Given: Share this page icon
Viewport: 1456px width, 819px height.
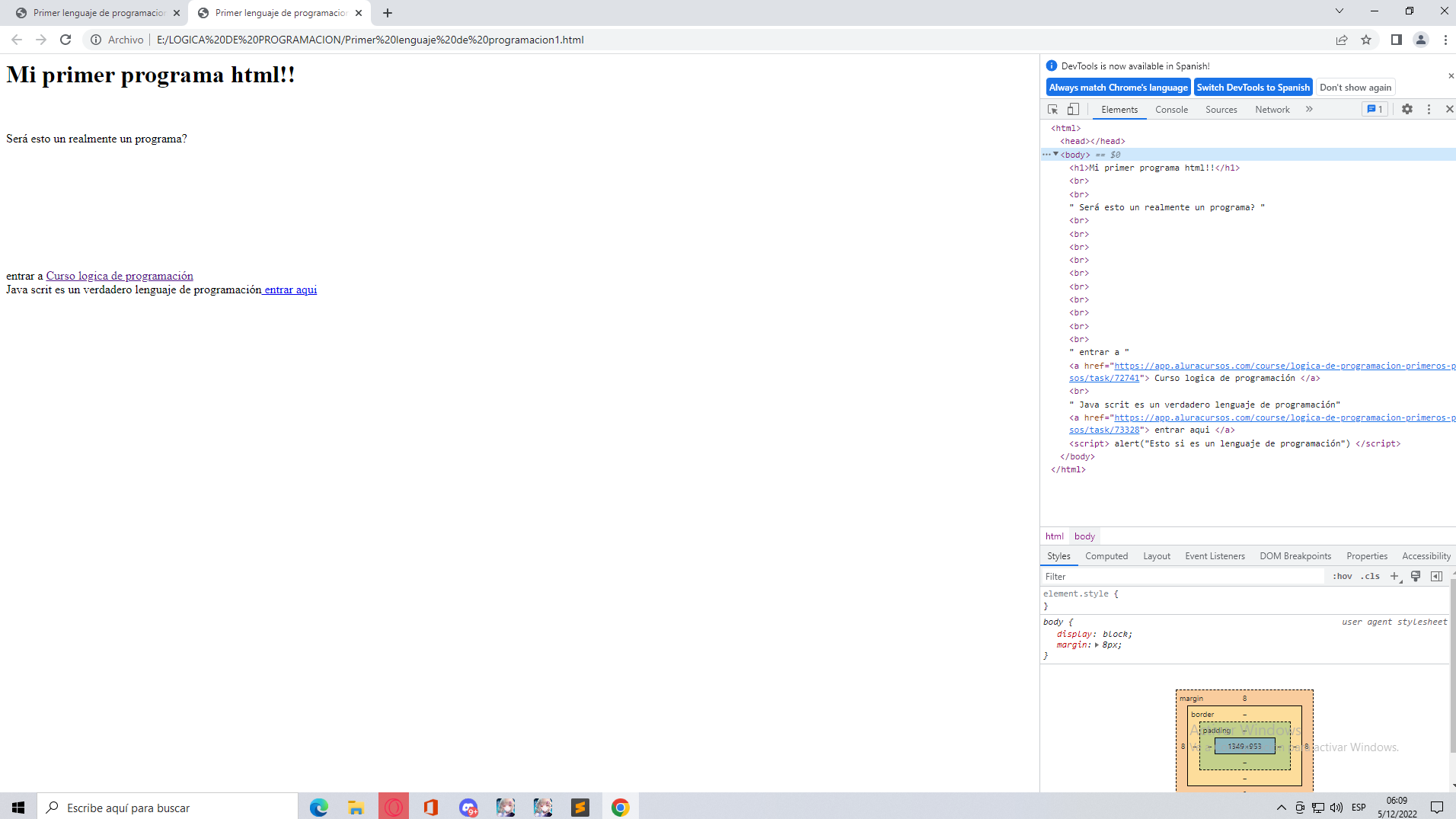Looking at the screenshot, I should point(1342,40).
